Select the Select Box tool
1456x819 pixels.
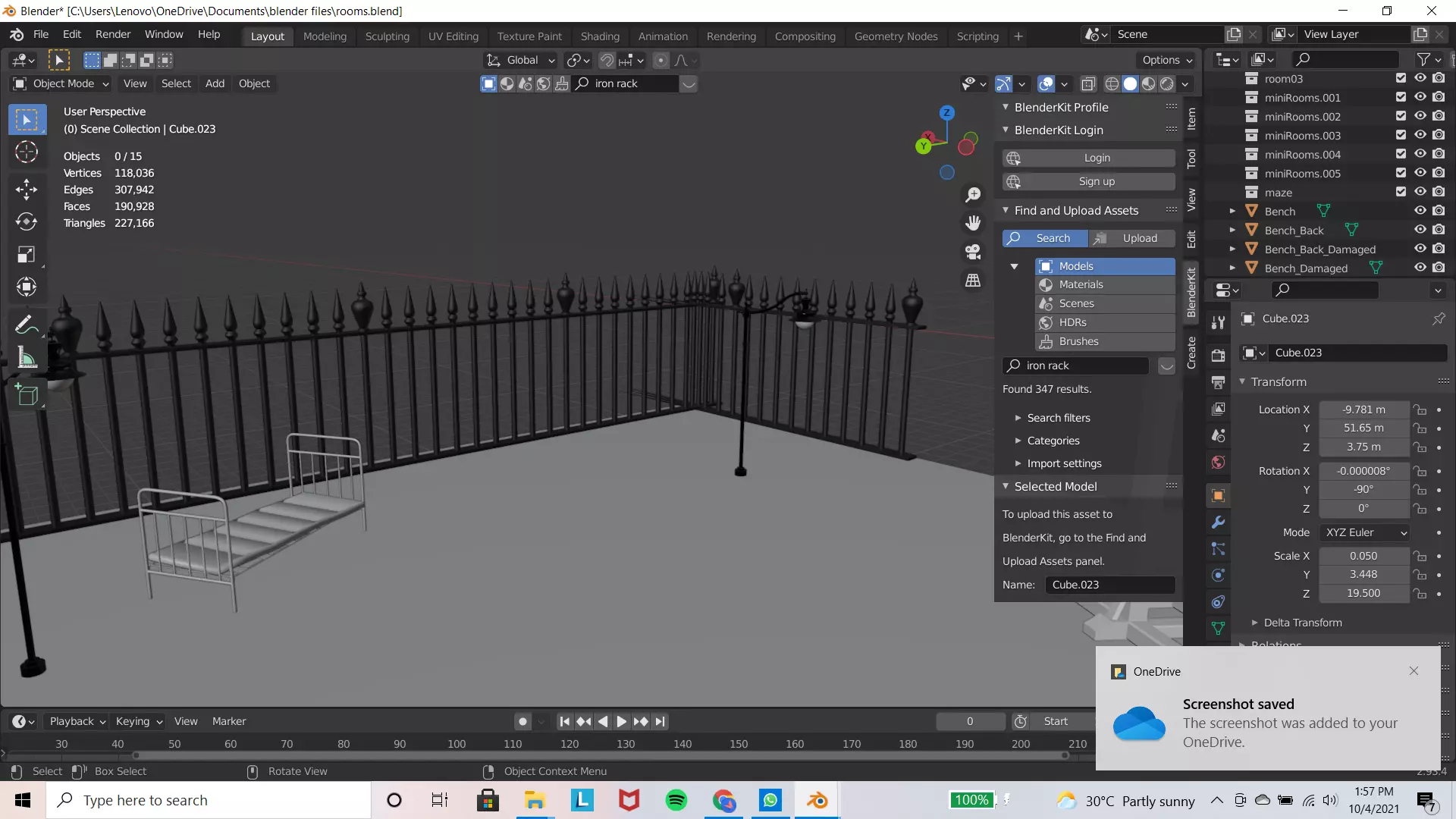coord(27,120)
